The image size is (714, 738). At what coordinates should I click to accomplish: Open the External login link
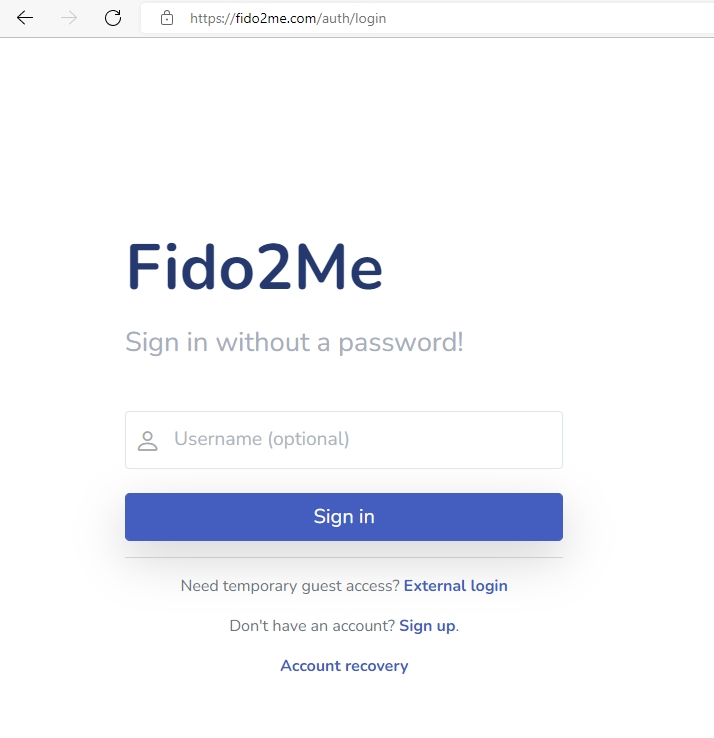tap(455, 586)
